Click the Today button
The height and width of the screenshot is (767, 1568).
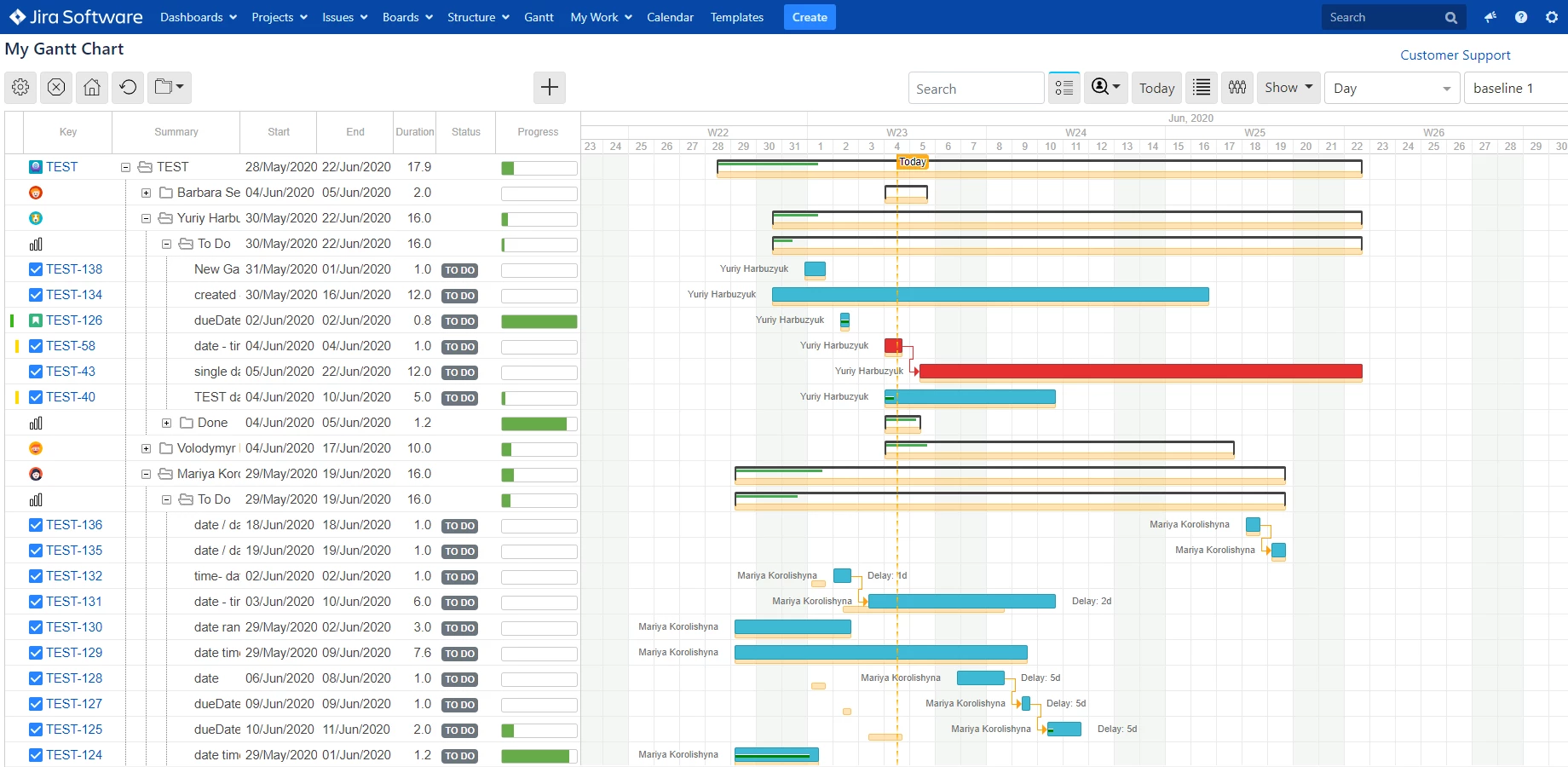coord(1156,88)
